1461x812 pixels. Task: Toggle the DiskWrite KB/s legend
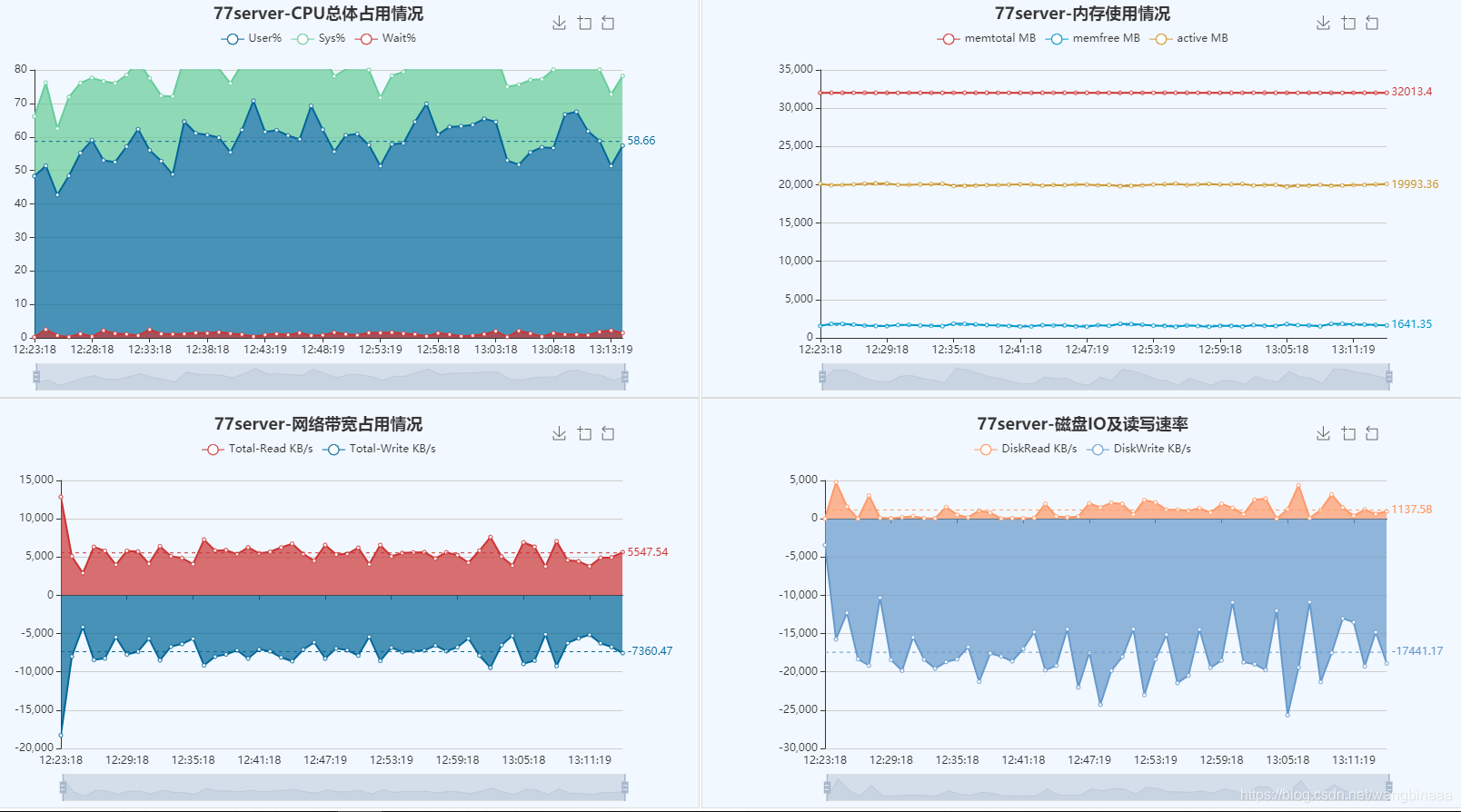1139,449
